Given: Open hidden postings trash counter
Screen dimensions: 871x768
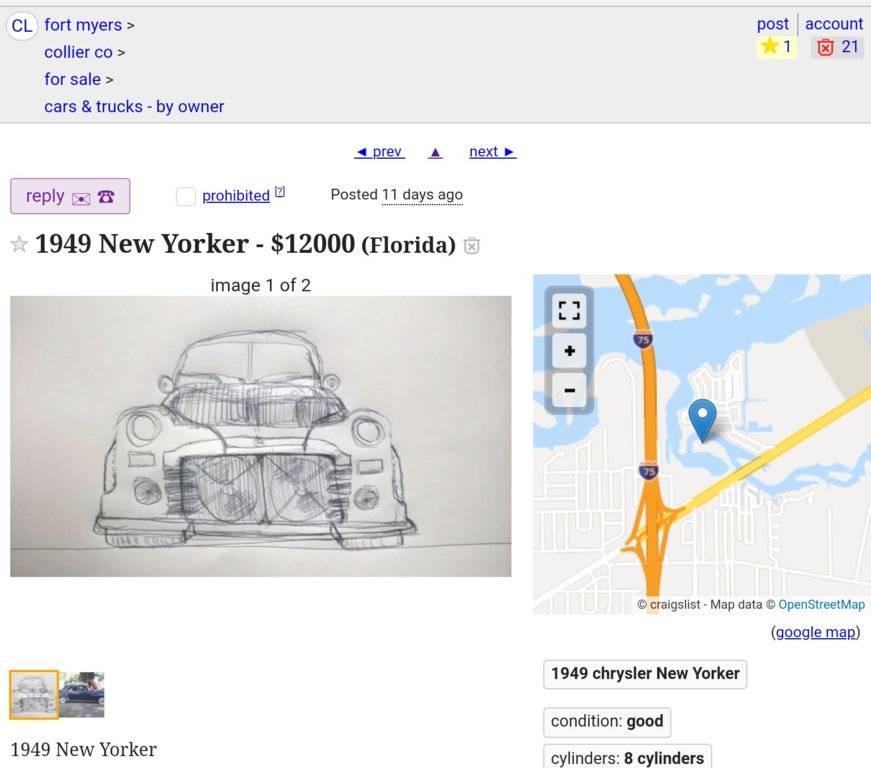Looking at the screenshot, I should [x=837, y=47].
